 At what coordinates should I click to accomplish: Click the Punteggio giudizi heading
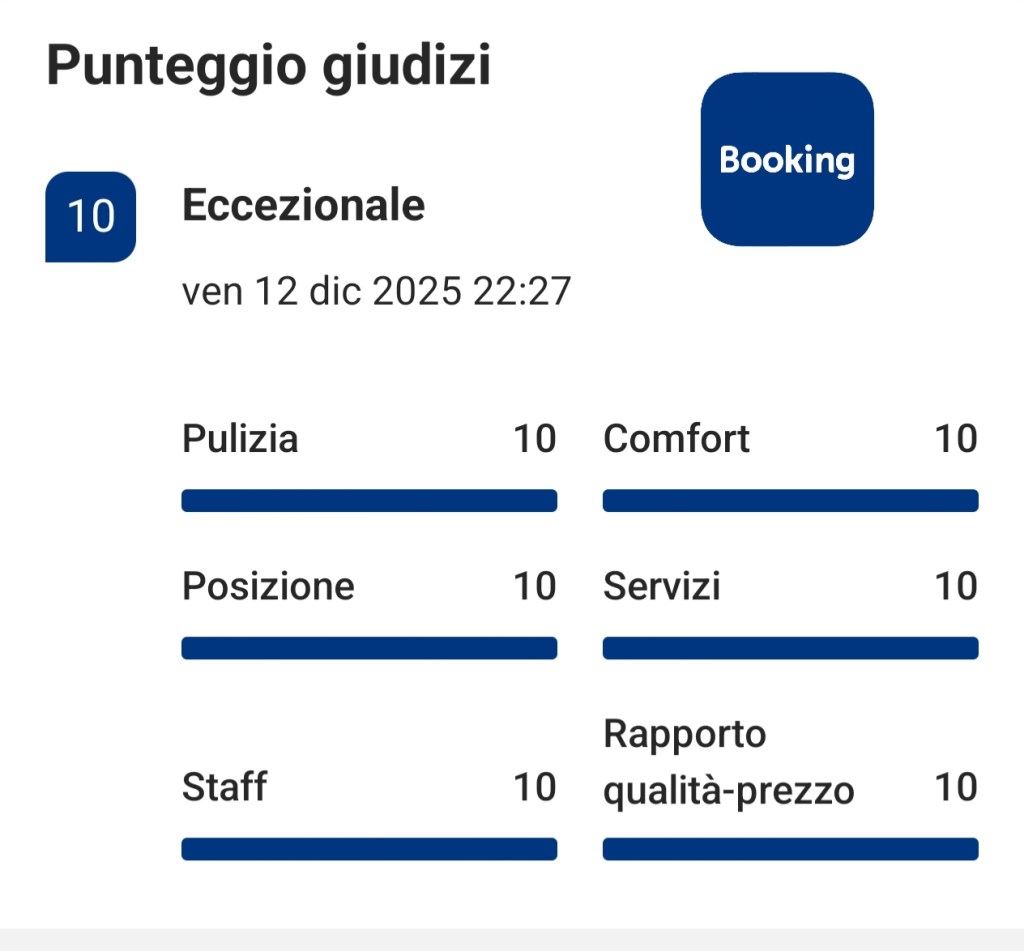click(269, 66)
